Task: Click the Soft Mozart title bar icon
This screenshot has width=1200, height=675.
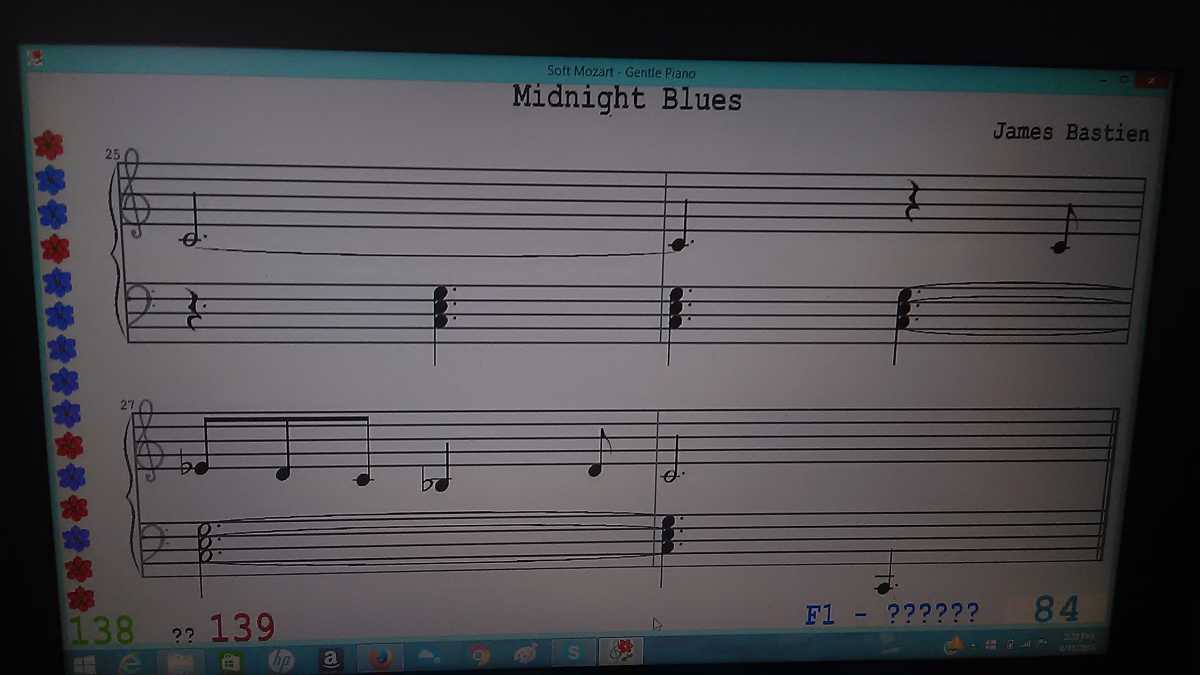Action: [35, 56]
